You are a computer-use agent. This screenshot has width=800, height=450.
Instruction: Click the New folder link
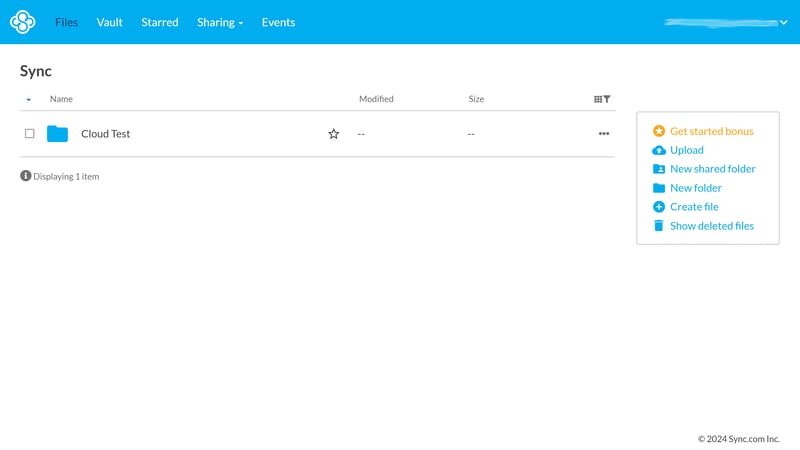[695, 188]
